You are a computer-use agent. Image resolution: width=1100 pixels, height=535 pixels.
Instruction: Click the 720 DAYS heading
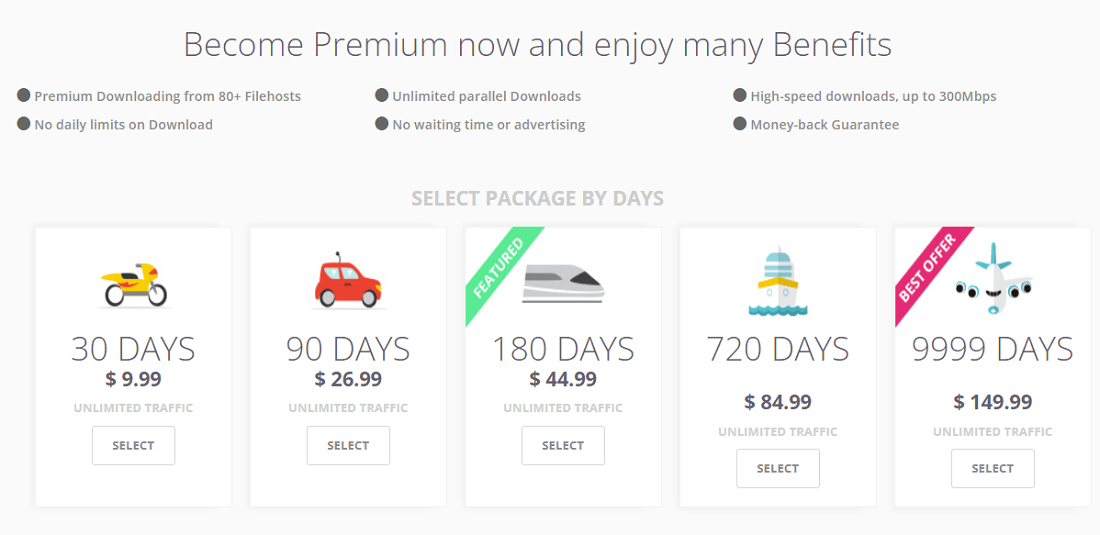(x=777, y=349)
